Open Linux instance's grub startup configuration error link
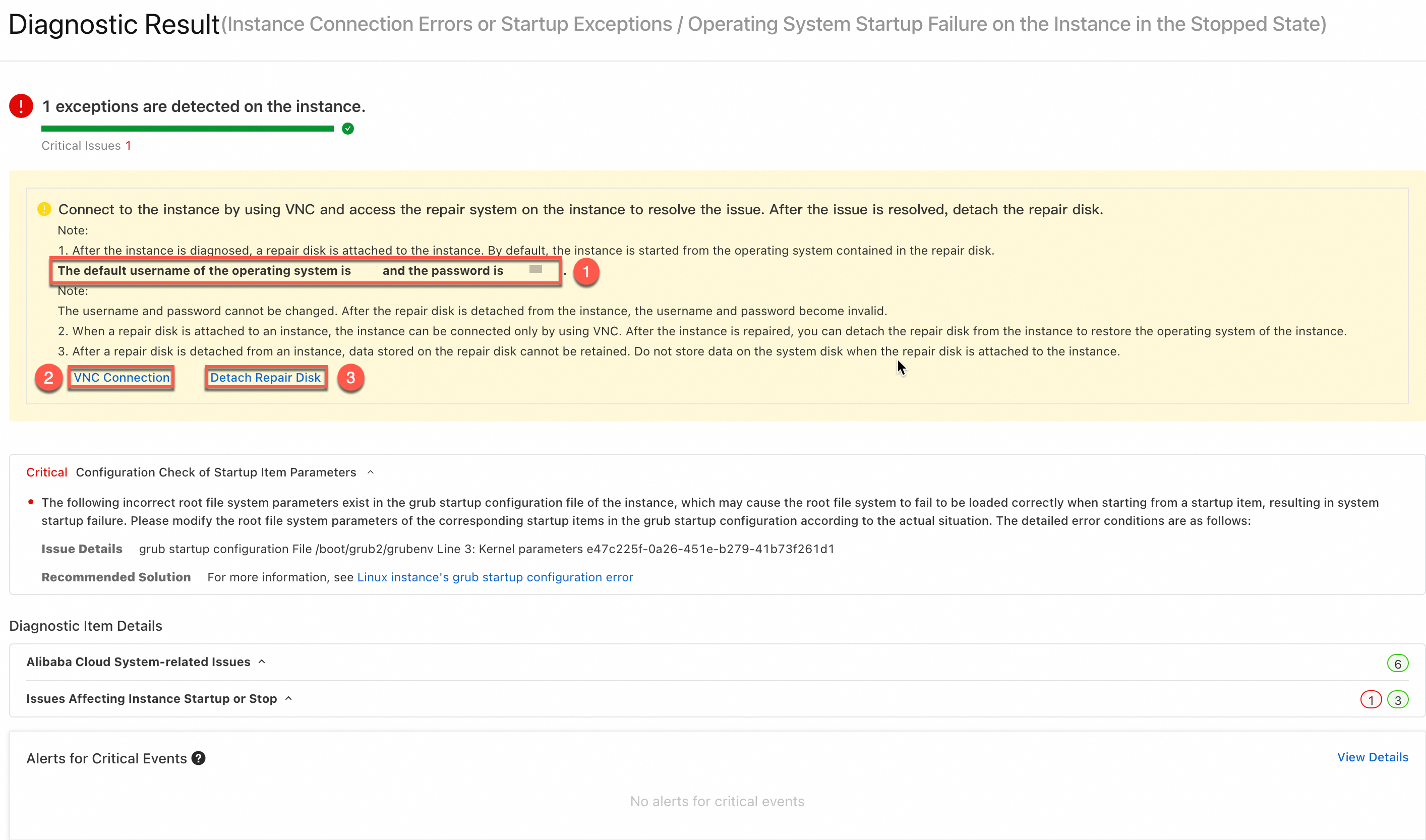1426x840 pixels. pyautogui.click(x=495, y=577)
